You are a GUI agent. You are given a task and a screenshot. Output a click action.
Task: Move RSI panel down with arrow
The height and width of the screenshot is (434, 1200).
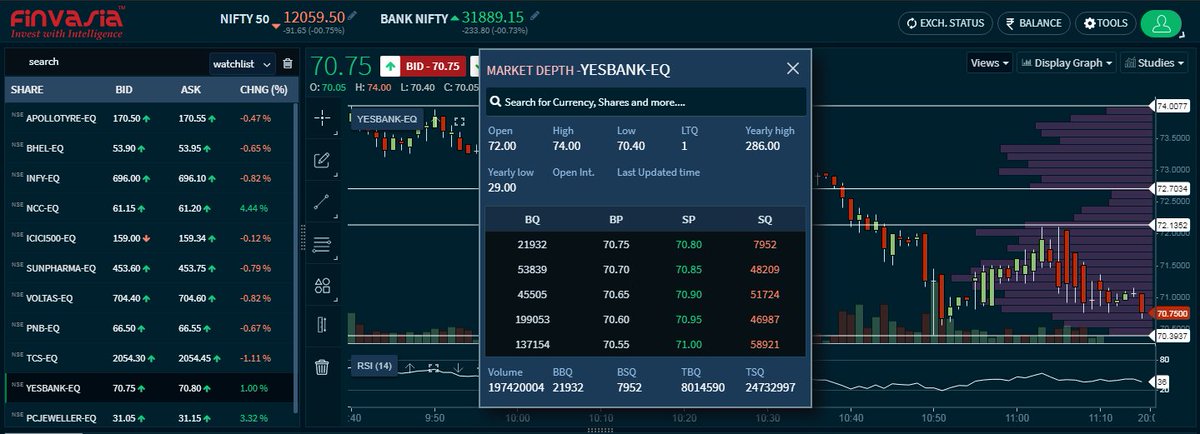(x=459, y=367)
